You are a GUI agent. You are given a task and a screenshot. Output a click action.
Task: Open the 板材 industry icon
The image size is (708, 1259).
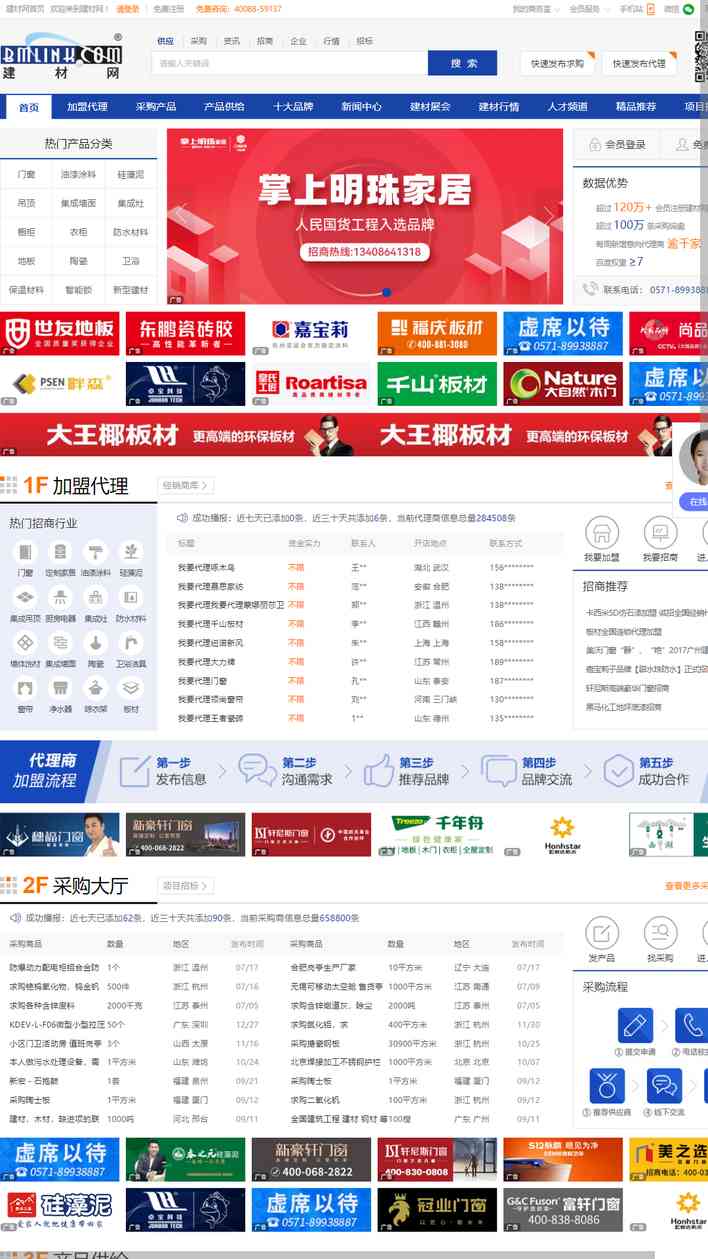pyautogui.click(x=131, y=687)
